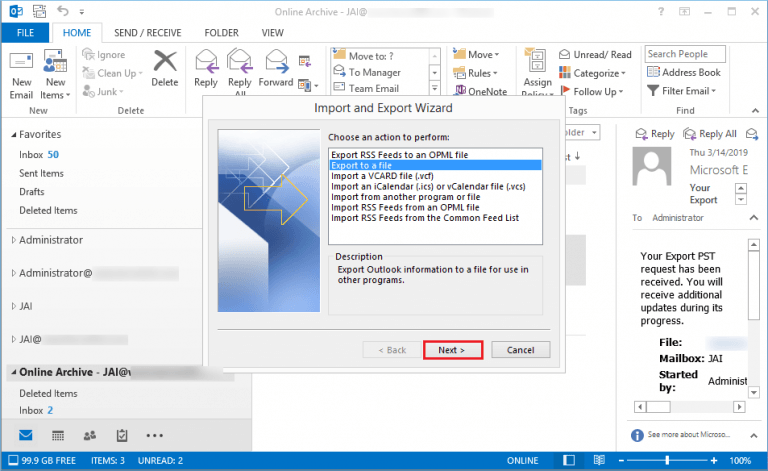Send to OneNote icon
This screenshot has width=768, height=471.
pyautogui.click(x=460, y=91)
